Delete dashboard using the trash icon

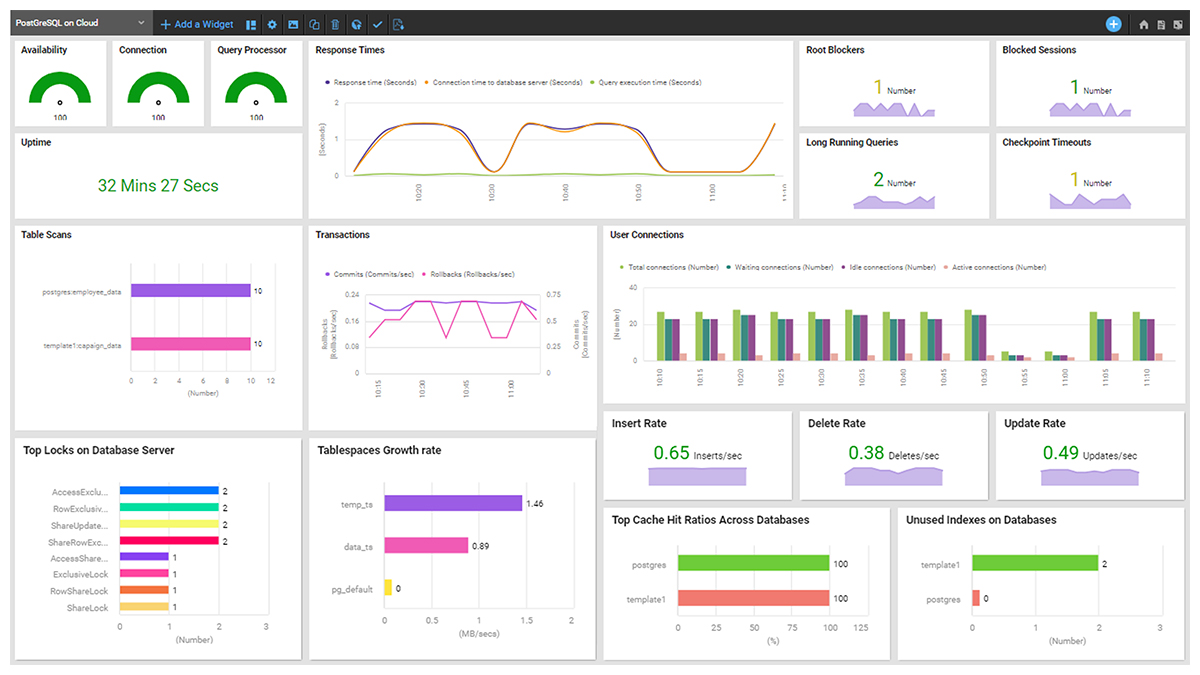point(335,24)
